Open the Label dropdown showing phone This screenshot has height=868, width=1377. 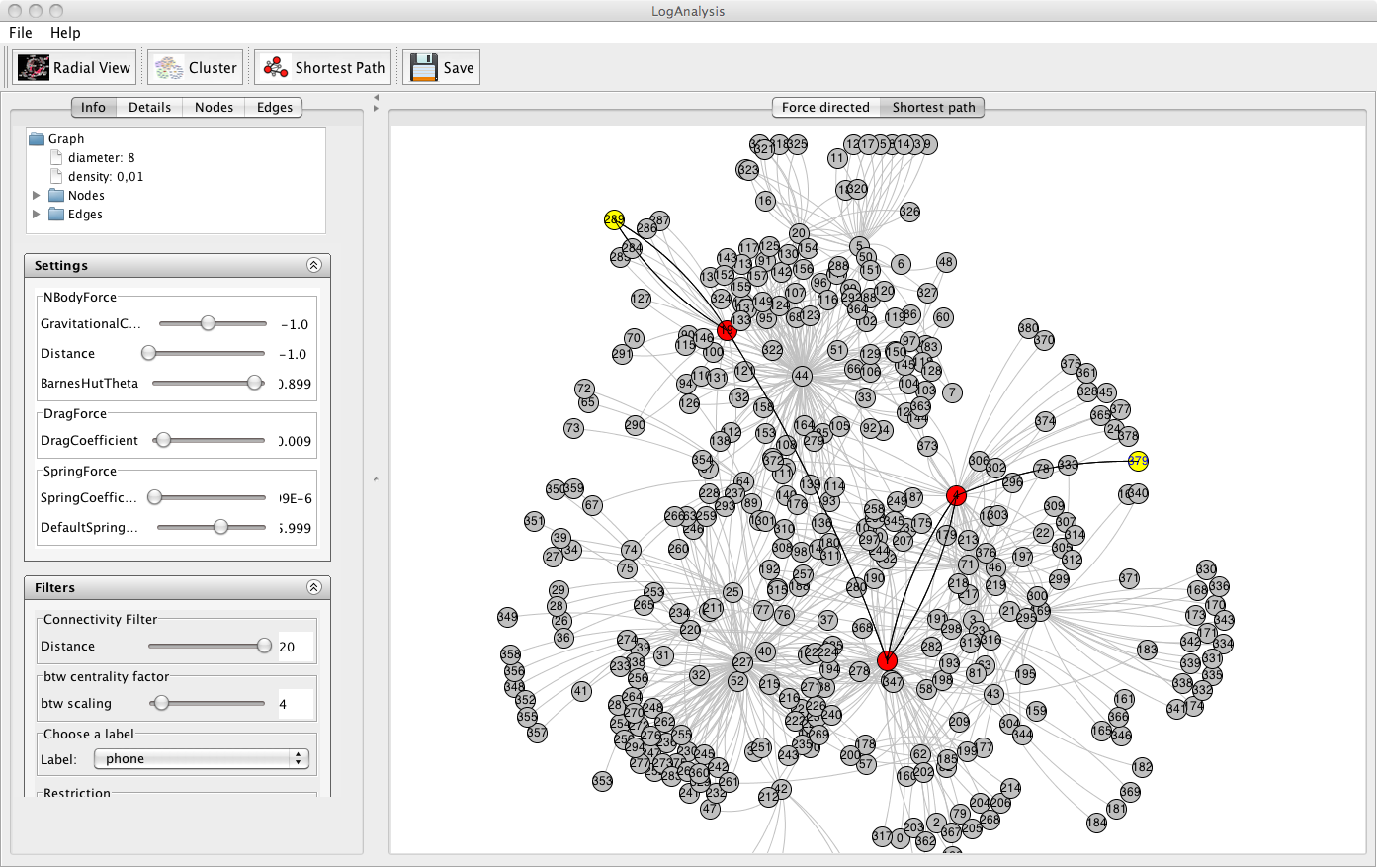coord(202,758)
